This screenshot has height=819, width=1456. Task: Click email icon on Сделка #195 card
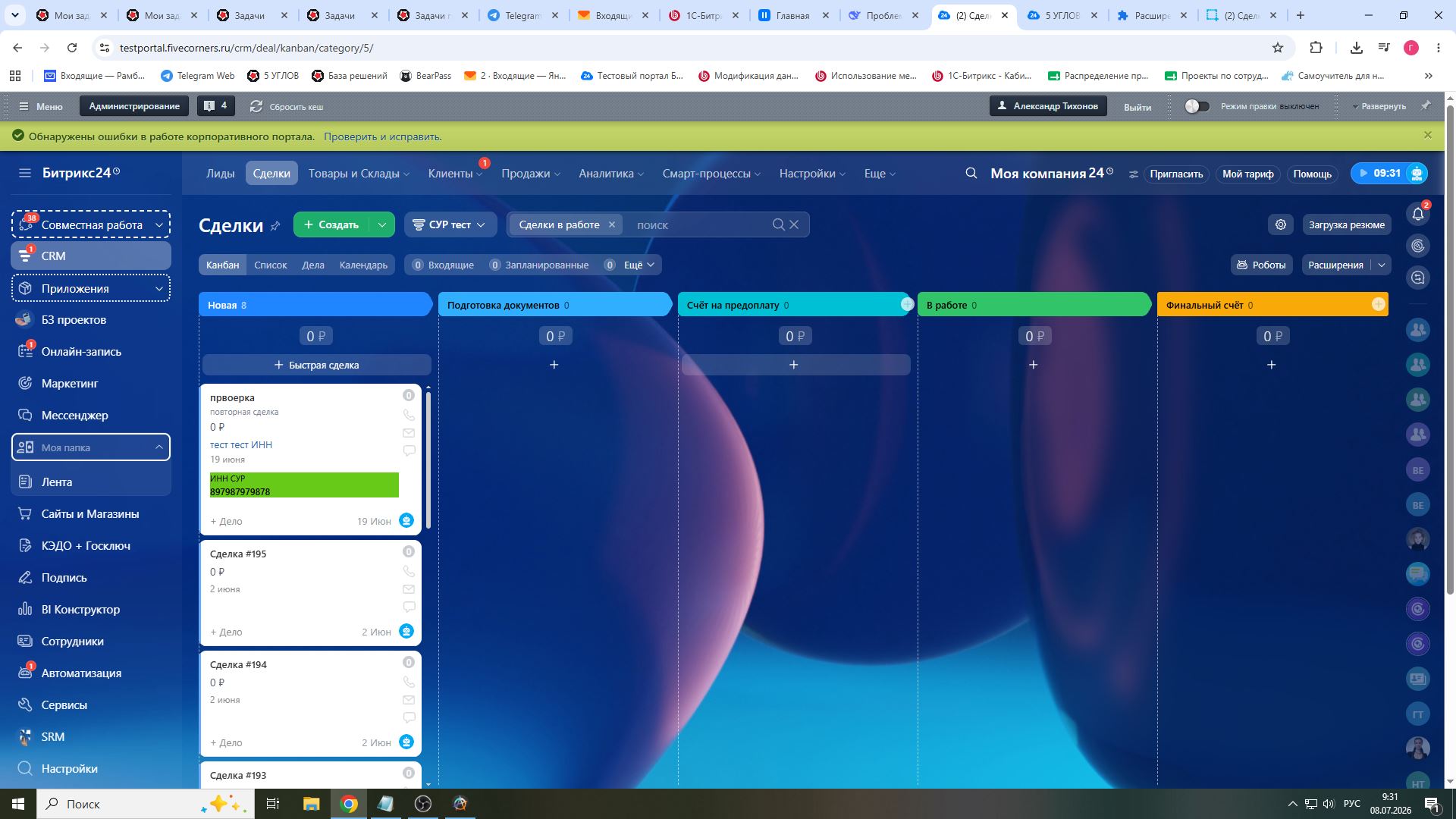(409, 589)
